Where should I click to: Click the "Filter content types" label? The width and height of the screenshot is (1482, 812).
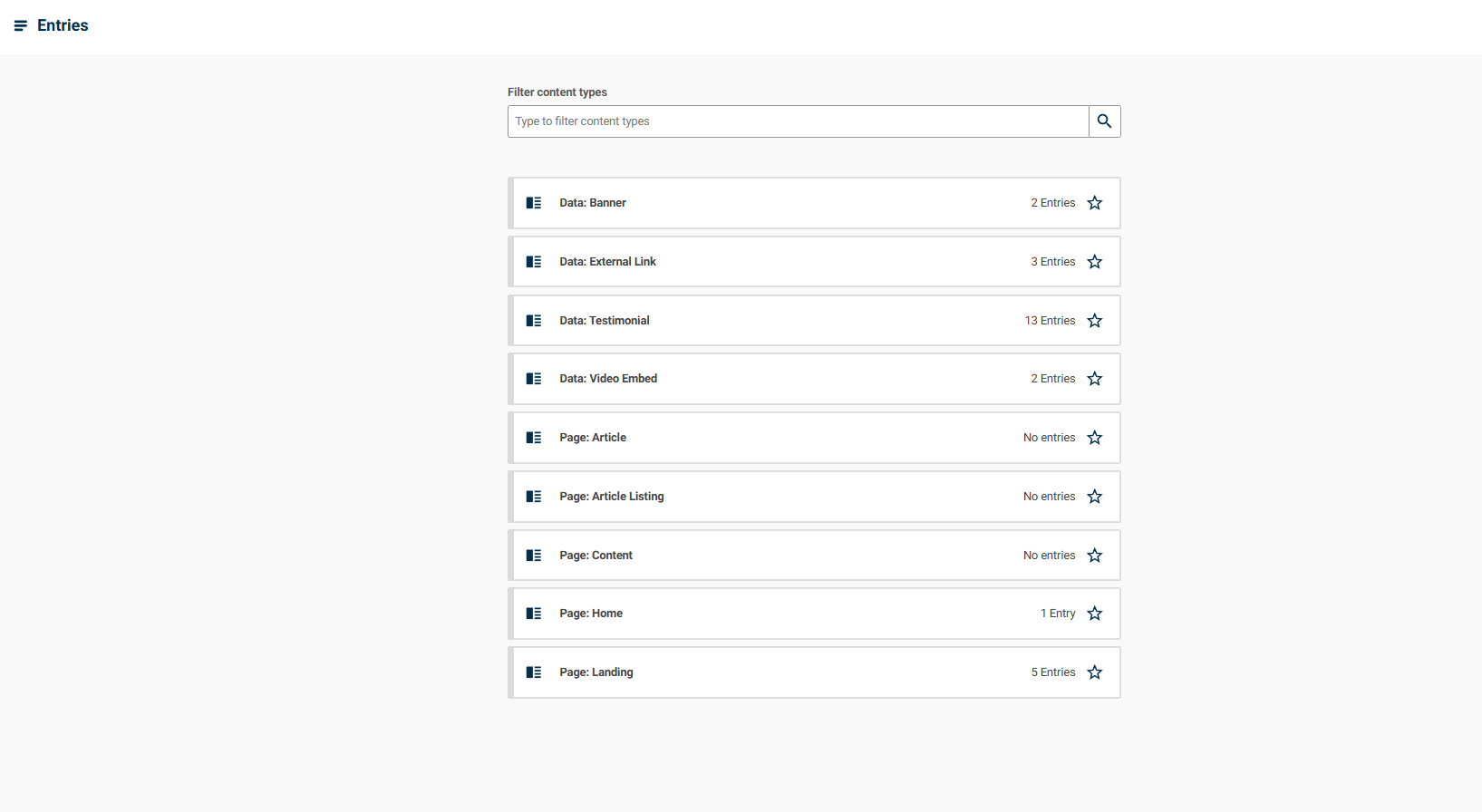[x=557, y=92]
